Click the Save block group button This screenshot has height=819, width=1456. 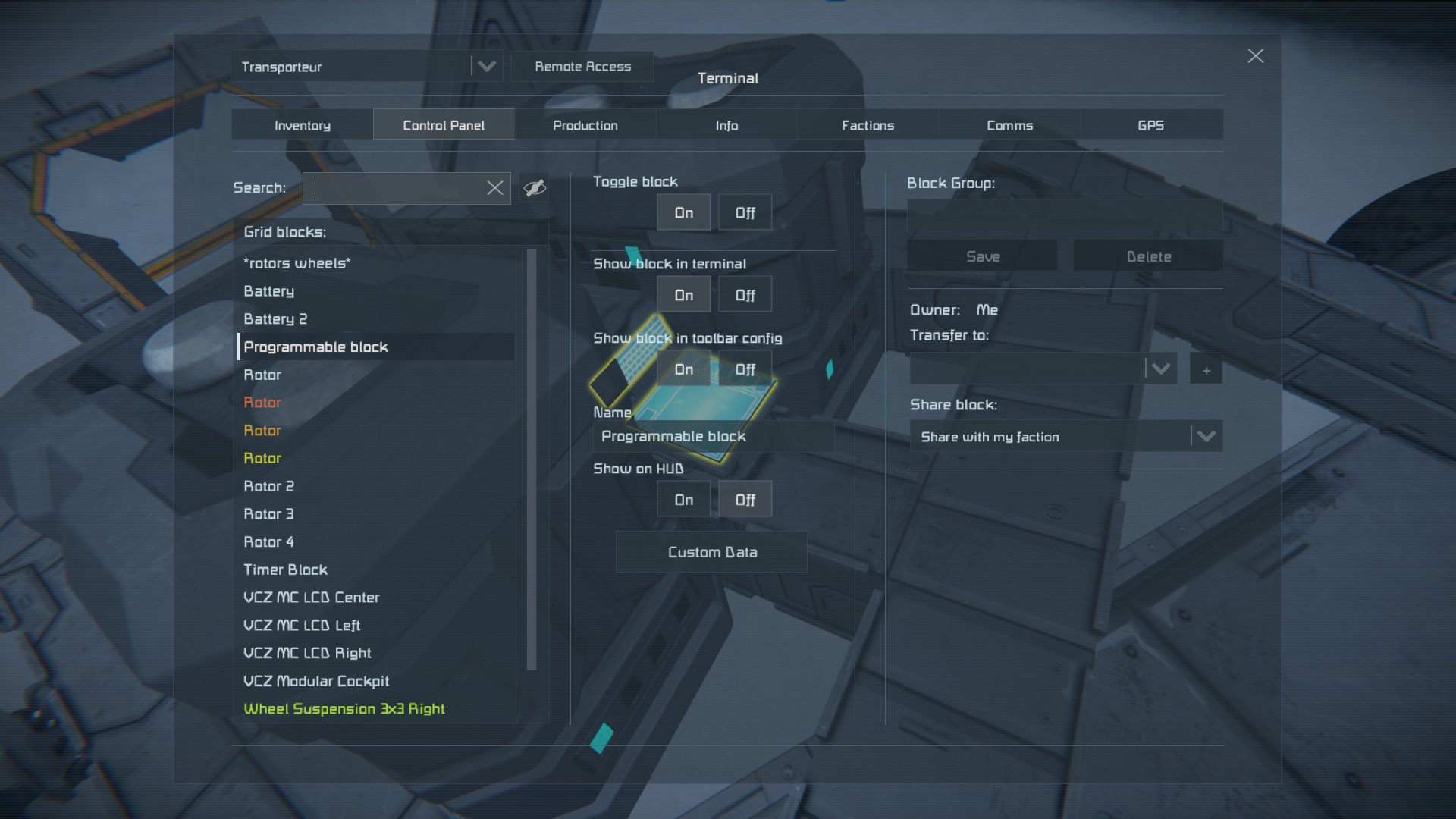(x=983, y=257)
